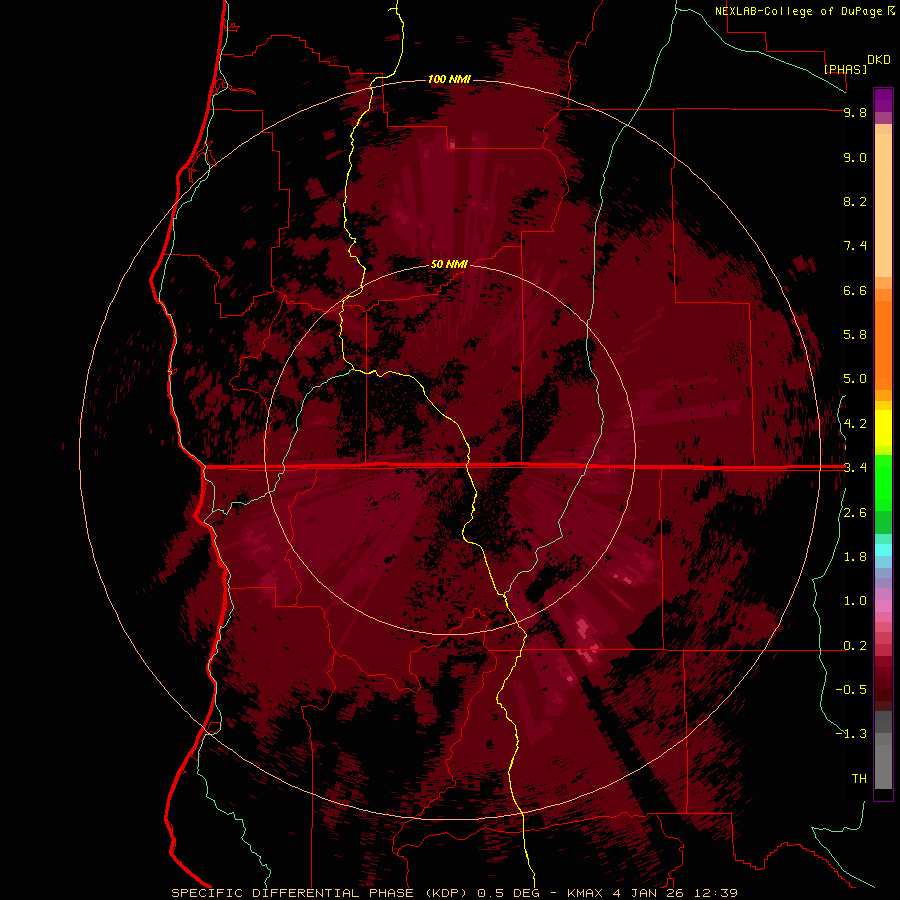
Task: Click the 9.0 value on the color scale
Action: point(855,157)
